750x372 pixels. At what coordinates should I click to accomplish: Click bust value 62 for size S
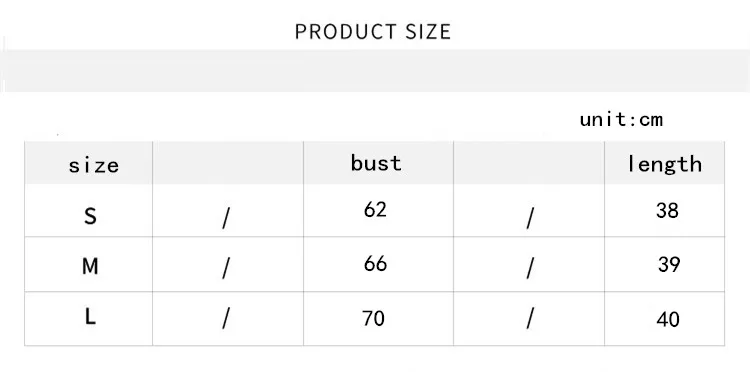pos(375,209)
